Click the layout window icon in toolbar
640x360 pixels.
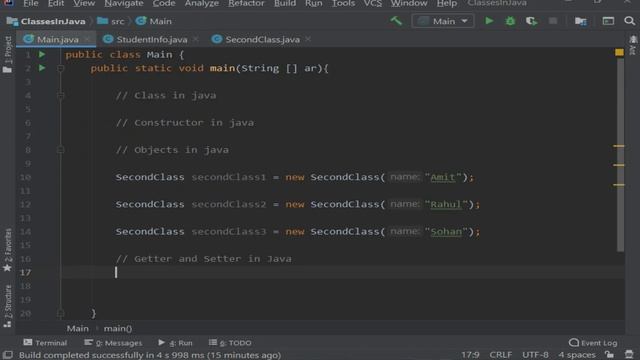pyautogui.click(x=608, y=21)
